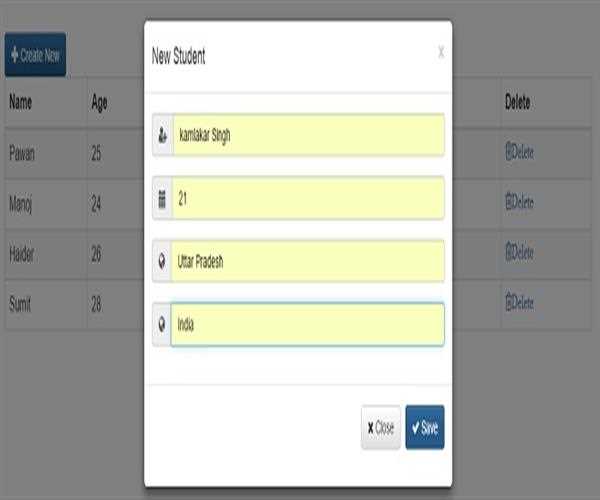Close the New Student dialog with X
This screenshot has width=600, height=500.
tap(441, 53)
